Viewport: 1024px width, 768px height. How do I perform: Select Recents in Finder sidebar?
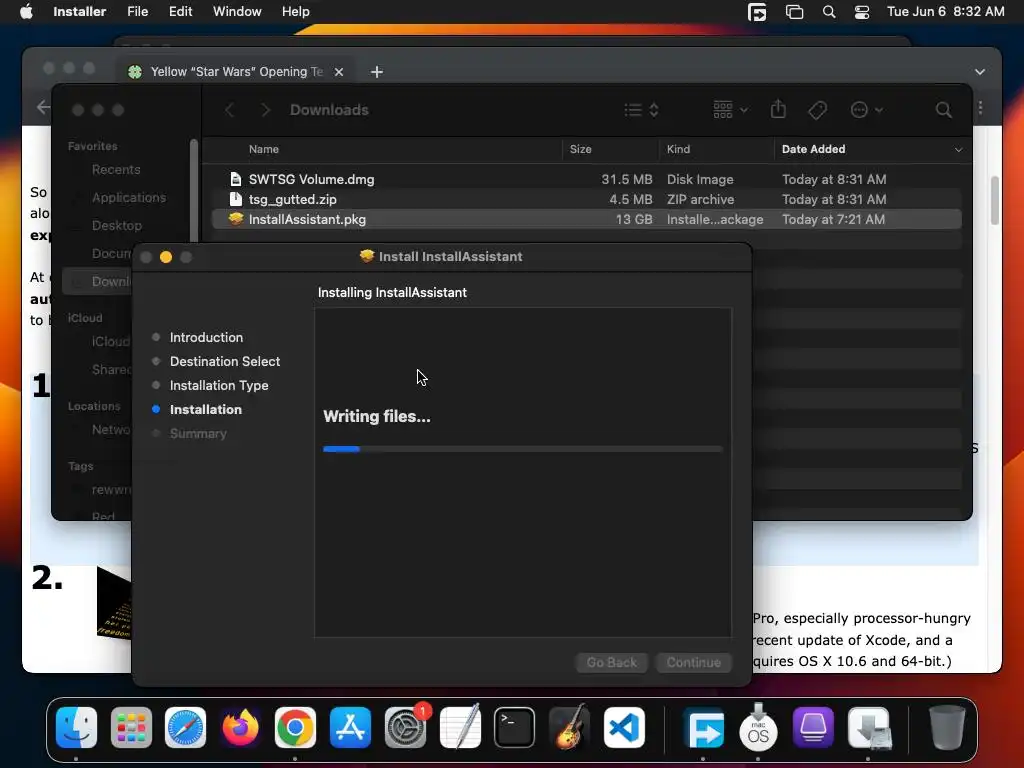(116, 169)
